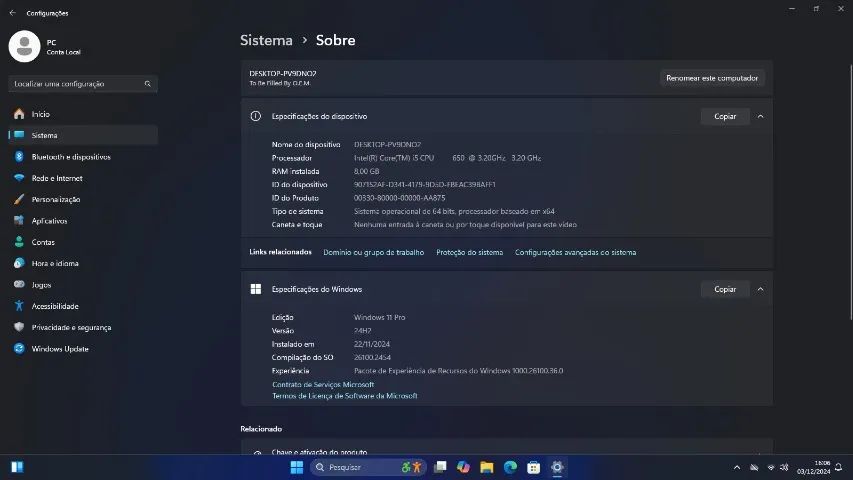Open the clock and date 03/12/2024

tap(814, 467)
